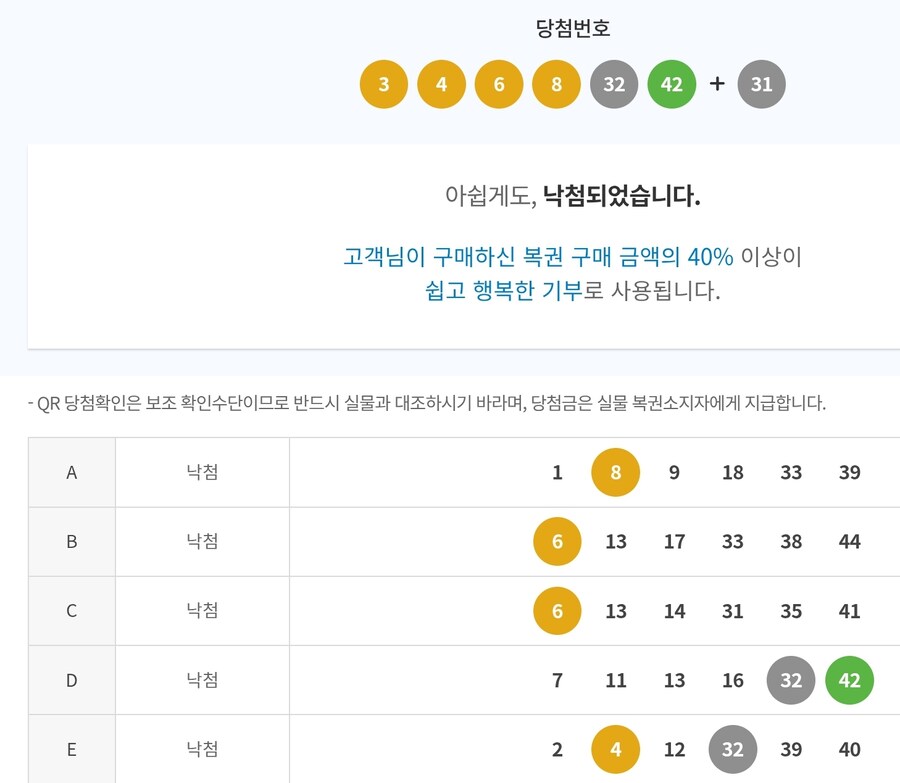This screenshot has height=783, width=900.
Task: Click the highlighted ball 8 in row A
Action: [616, 472]
